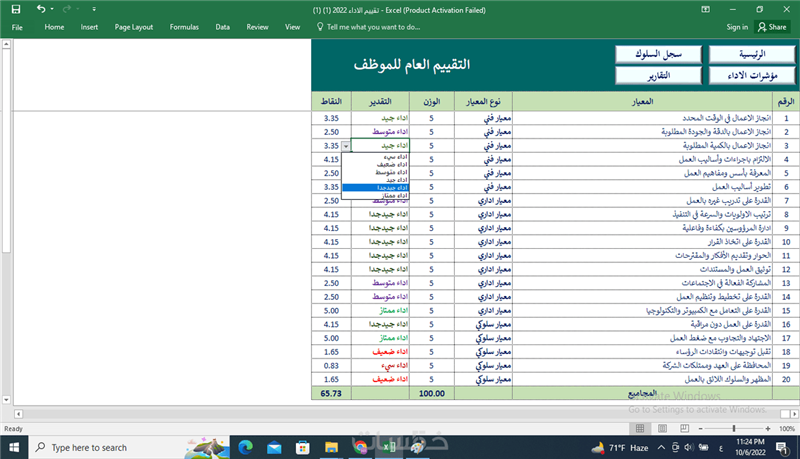Click the Save icon in title bar
This screenshot has height=459, width=800.
tap(17, 8)
